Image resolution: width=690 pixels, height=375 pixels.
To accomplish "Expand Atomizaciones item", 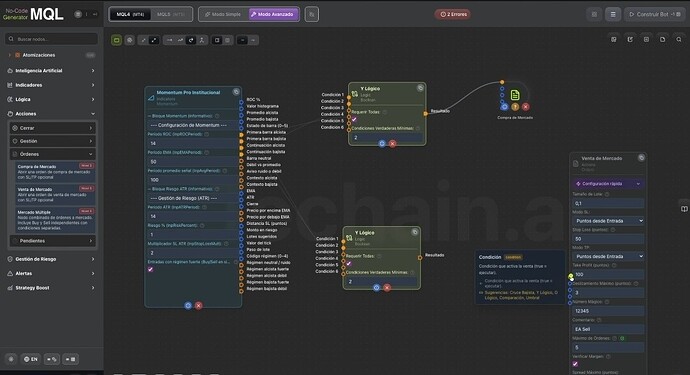I will pyautogui.click(x=51, y=55).
